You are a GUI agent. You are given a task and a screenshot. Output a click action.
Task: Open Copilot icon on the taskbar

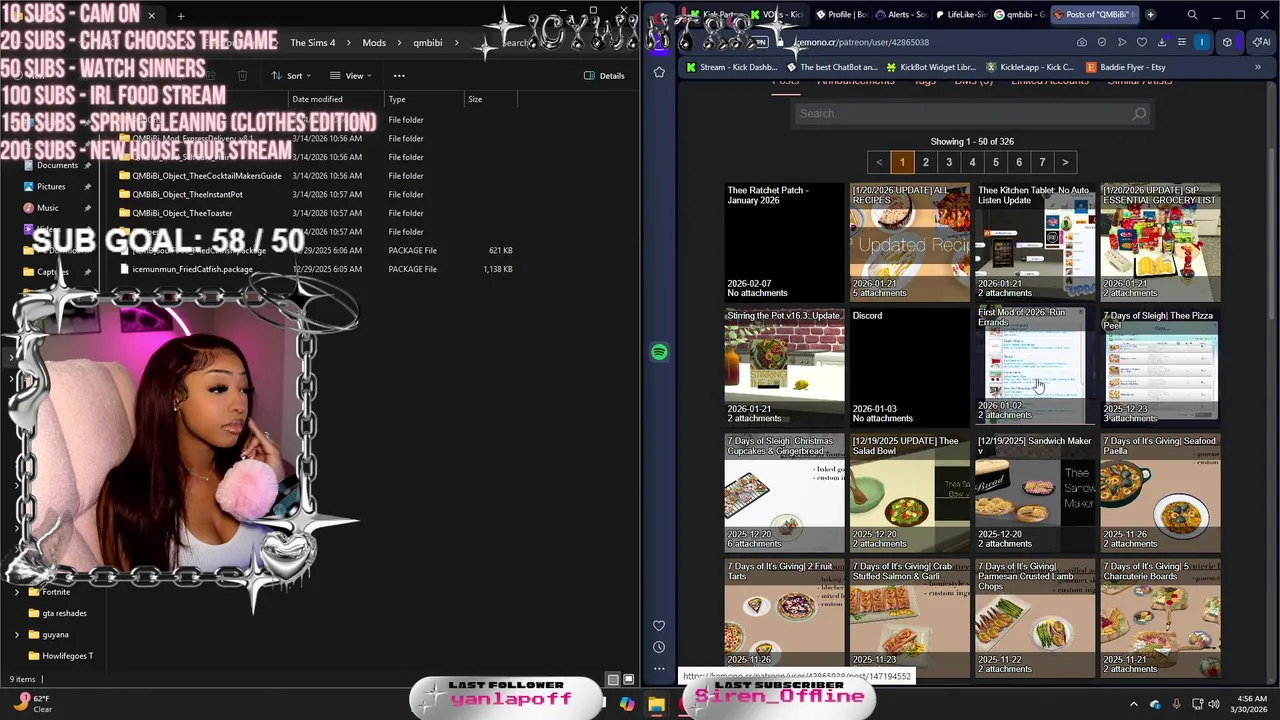(x=627, y=705)
